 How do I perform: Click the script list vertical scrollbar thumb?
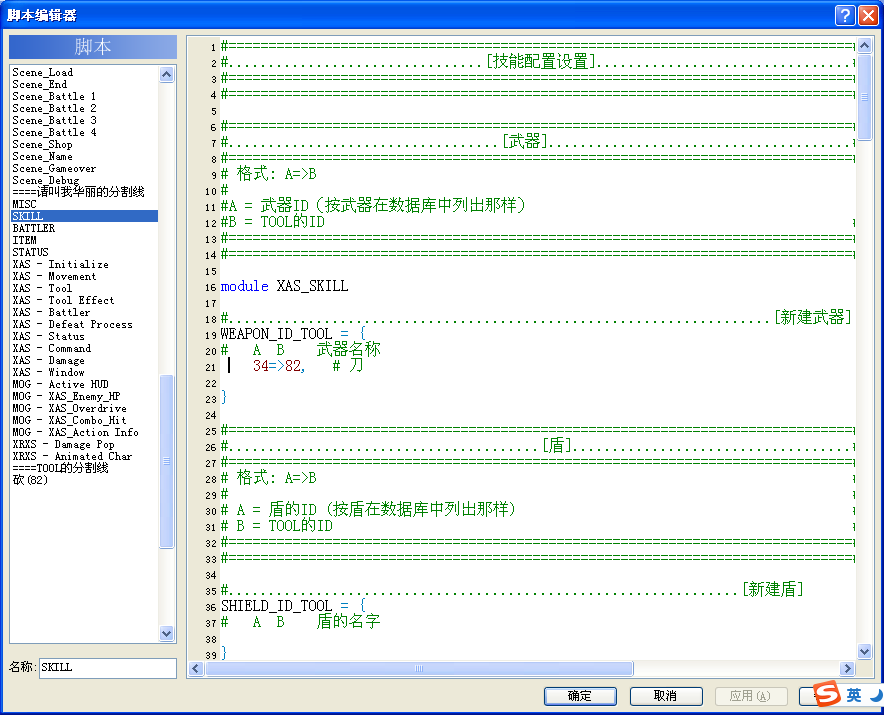tap(166, 461)
